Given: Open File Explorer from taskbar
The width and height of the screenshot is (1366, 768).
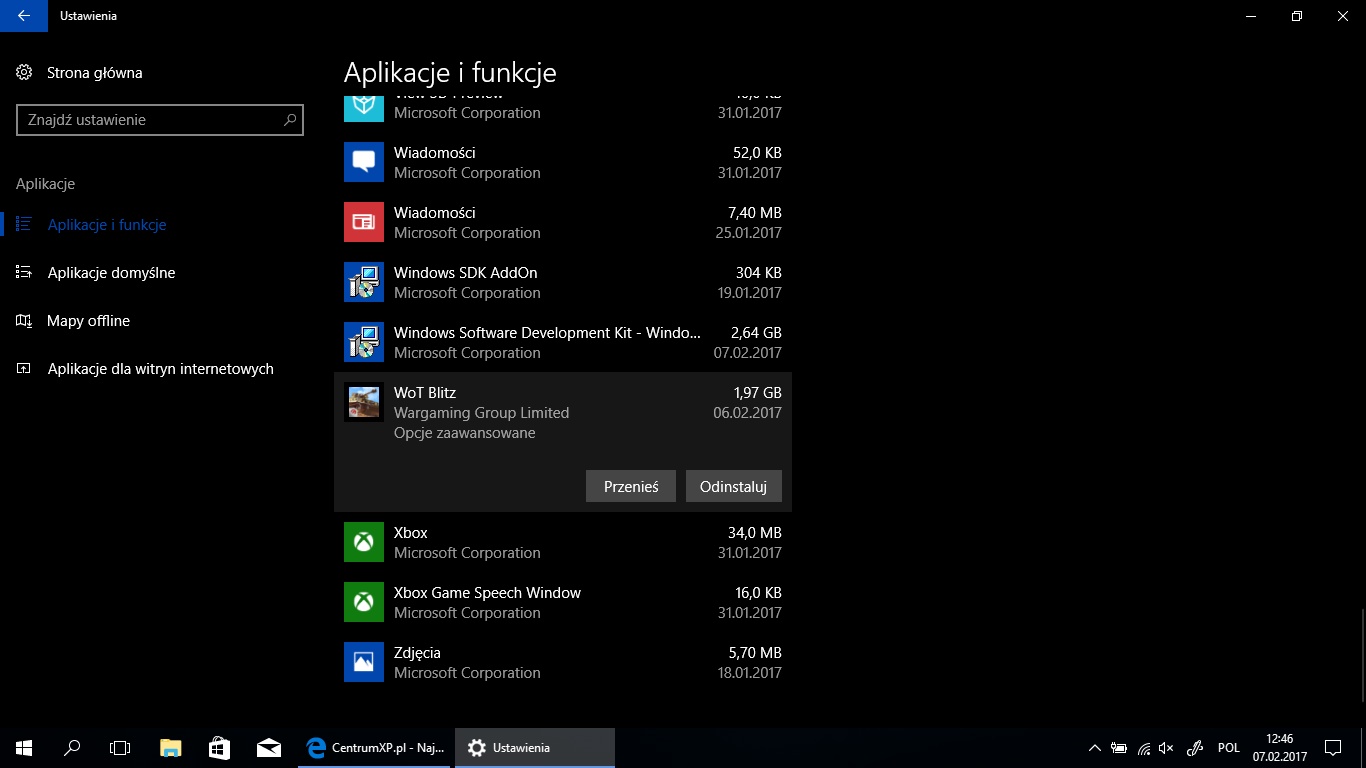Looking at the screenshot, I should click(171, 748).
